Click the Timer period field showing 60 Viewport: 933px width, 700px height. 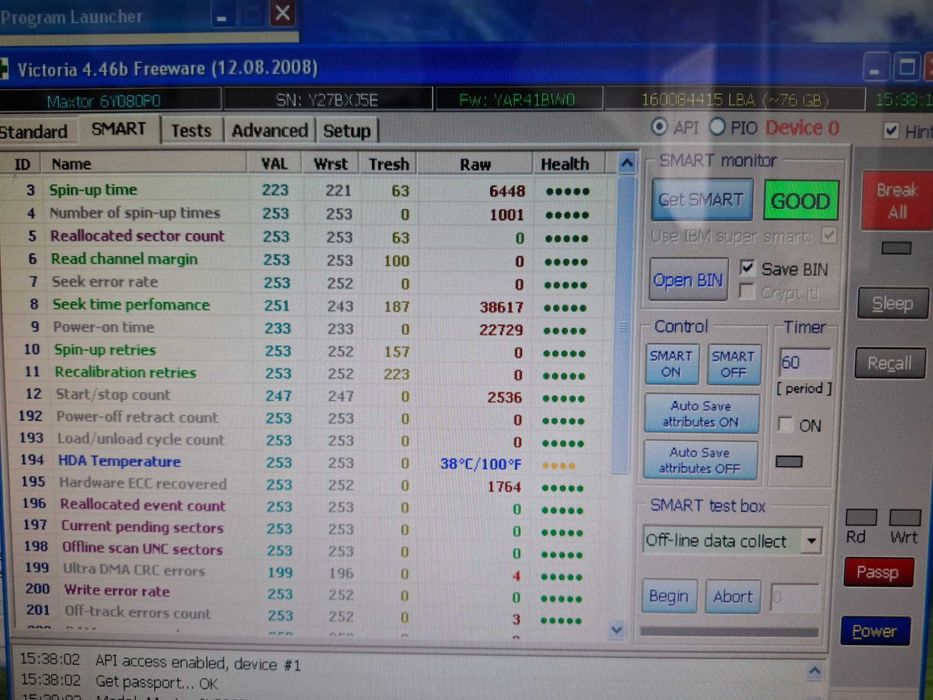[804, 362]
